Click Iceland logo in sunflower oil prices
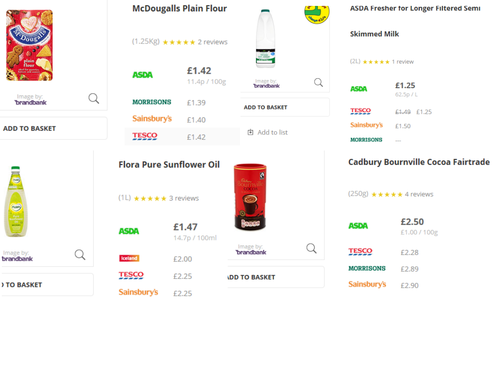Viewport: 500px width, 375px height. pos(129,258)
